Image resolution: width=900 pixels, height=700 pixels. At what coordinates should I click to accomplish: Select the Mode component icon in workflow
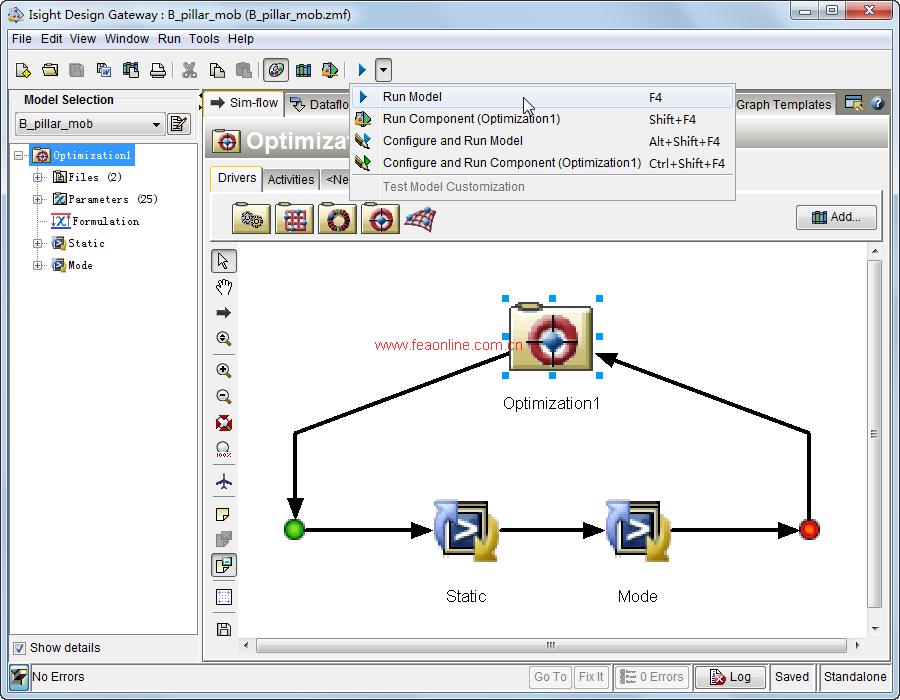tap(637, 531)
